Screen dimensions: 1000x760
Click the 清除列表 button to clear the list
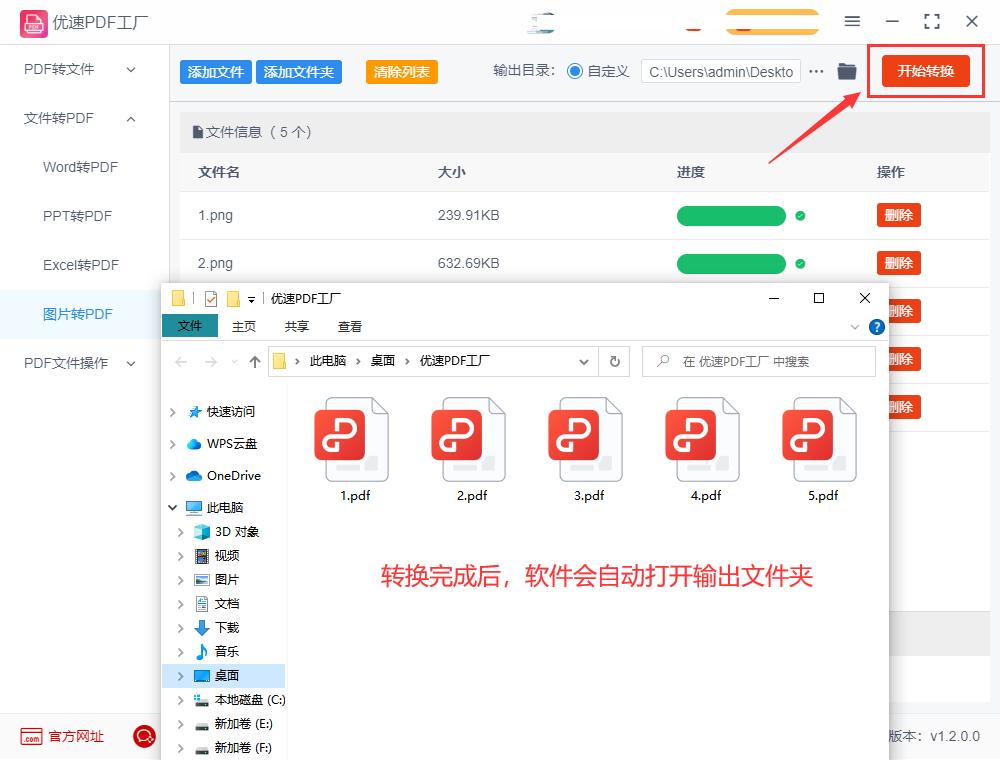[x=401, y=71]
